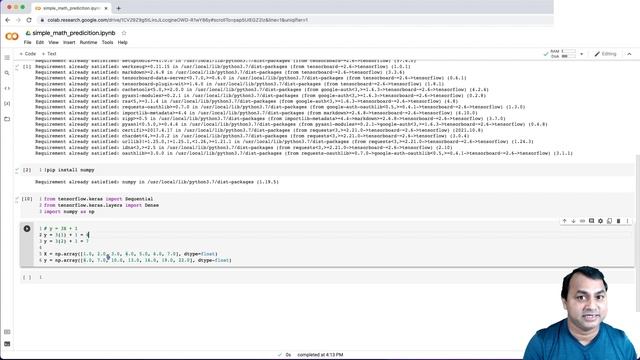The image size is (640, 360).
Task: Open the find and replace panel
Action: click(x=7, y=73)
